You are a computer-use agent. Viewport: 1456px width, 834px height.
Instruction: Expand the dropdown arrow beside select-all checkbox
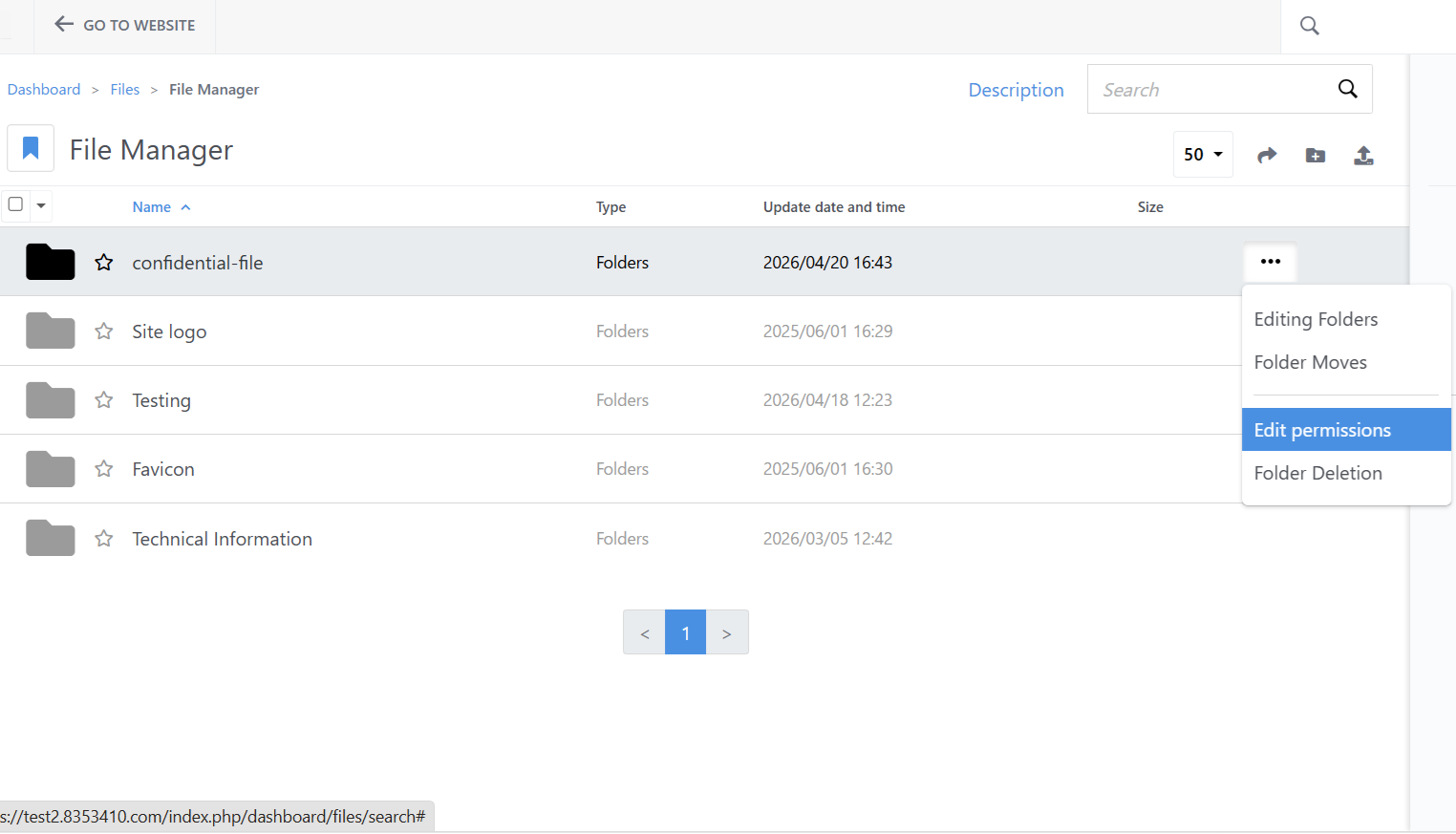coord(41,205)
